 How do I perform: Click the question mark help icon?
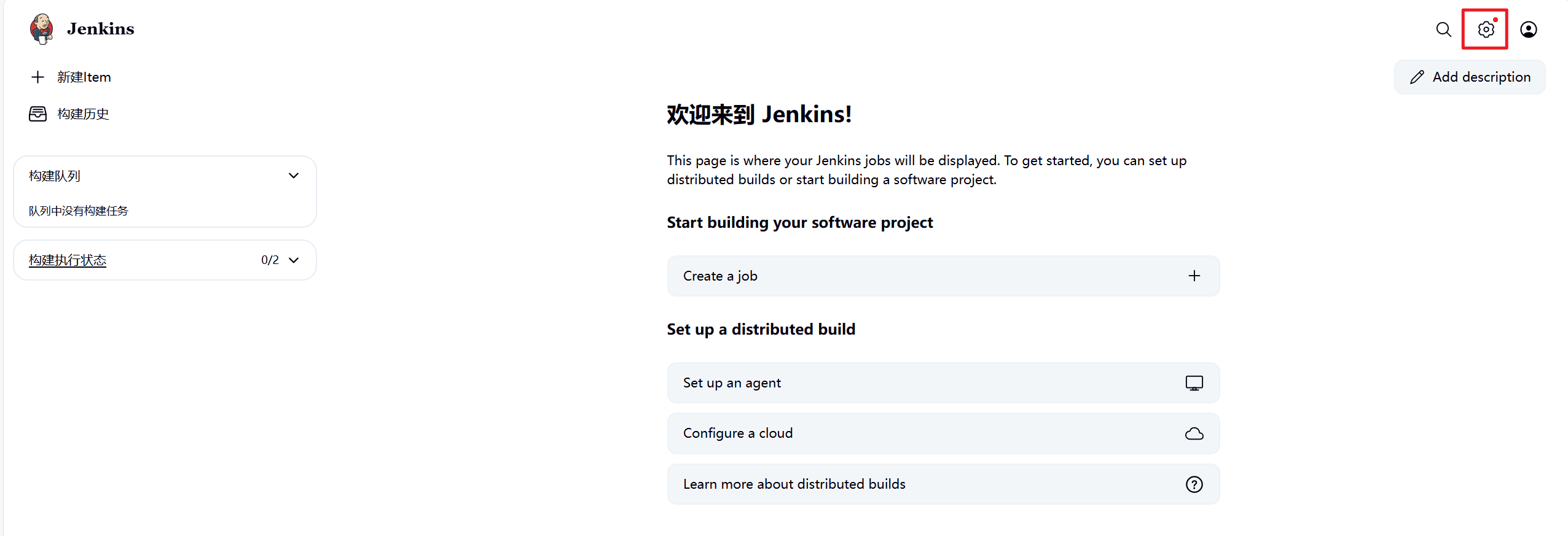1193,484
